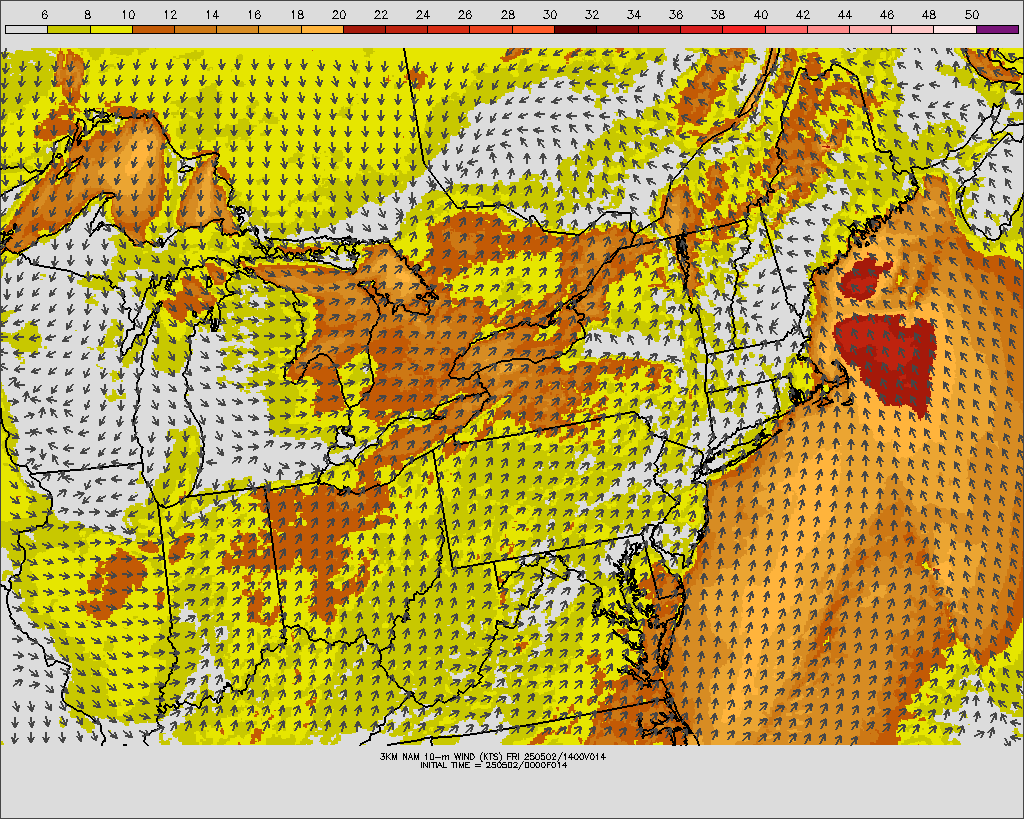
Task: Click the "30" legend scale label
Action: [x=550, y=14]
